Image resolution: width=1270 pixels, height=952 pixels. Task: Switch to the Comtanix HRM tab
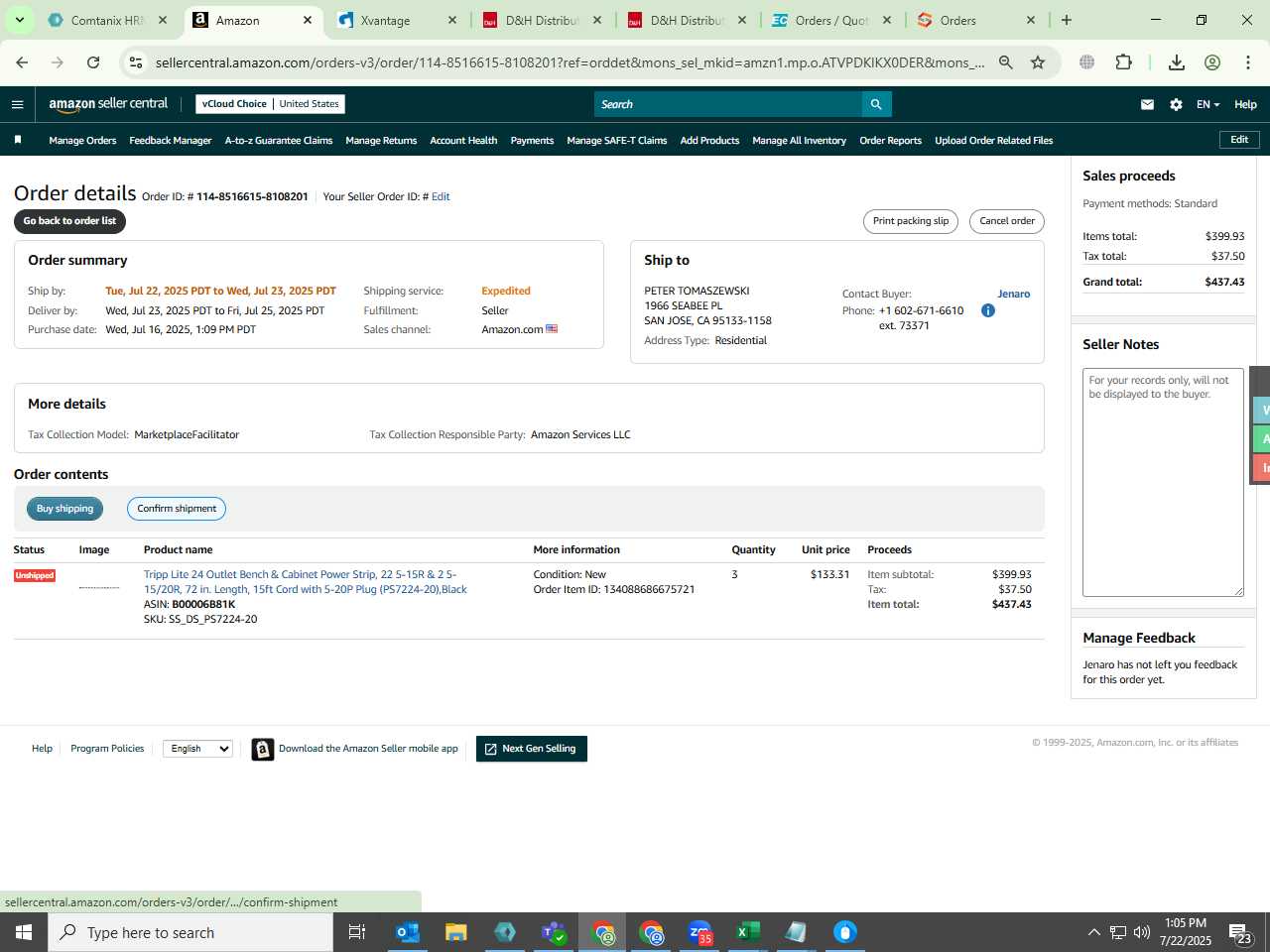click(109, 20)
